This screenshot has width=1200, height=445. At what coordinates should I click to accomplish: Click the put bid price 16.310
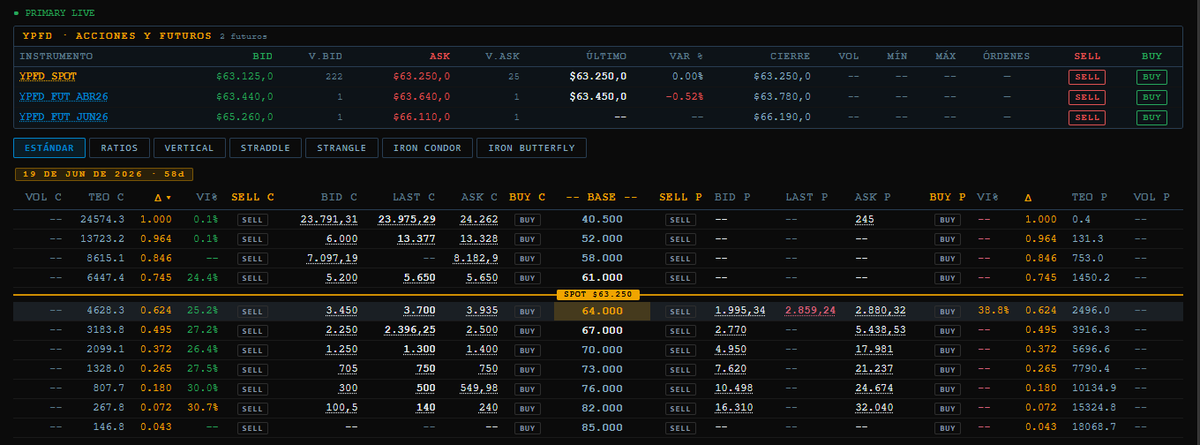tap(735, 407)
